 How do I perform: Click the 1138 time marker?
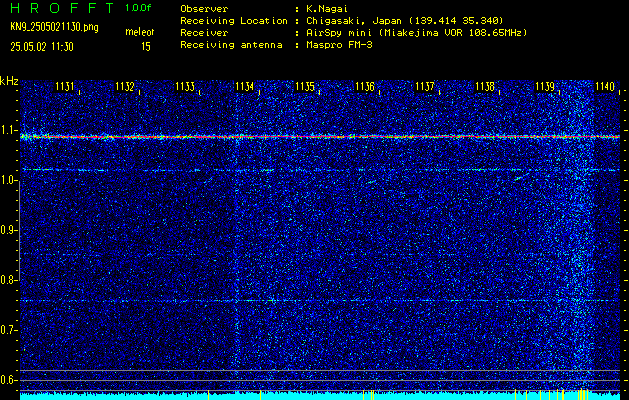[x=485, y=86]
